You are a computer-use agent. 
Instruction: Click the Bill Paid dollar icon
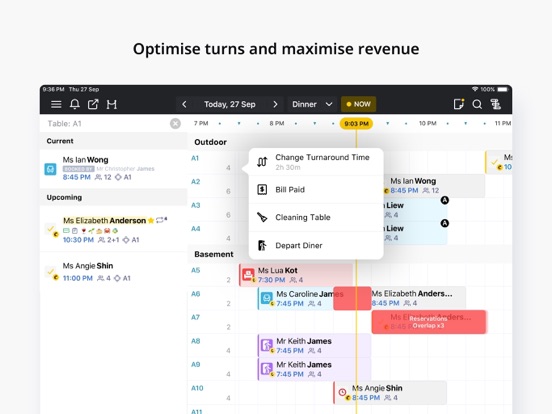click(262, 189)
